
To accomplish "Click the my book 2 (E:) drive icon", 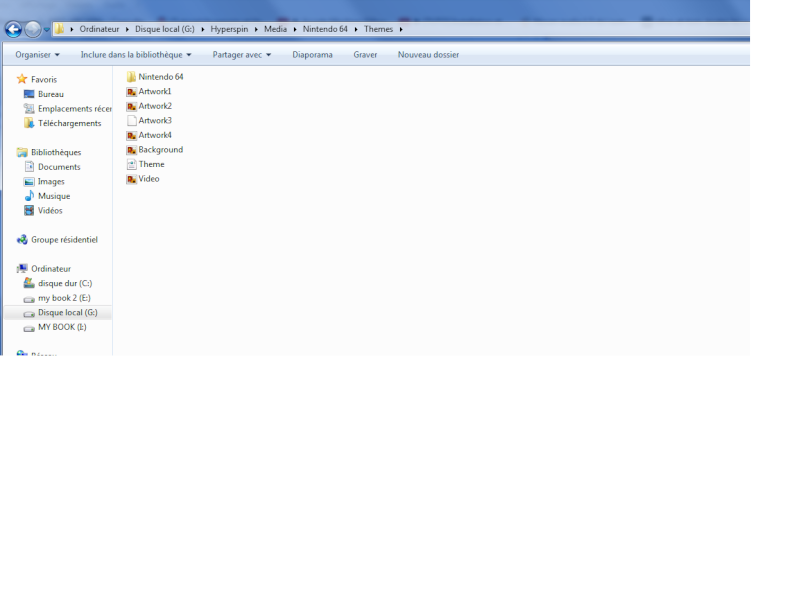I will (29, 299).
